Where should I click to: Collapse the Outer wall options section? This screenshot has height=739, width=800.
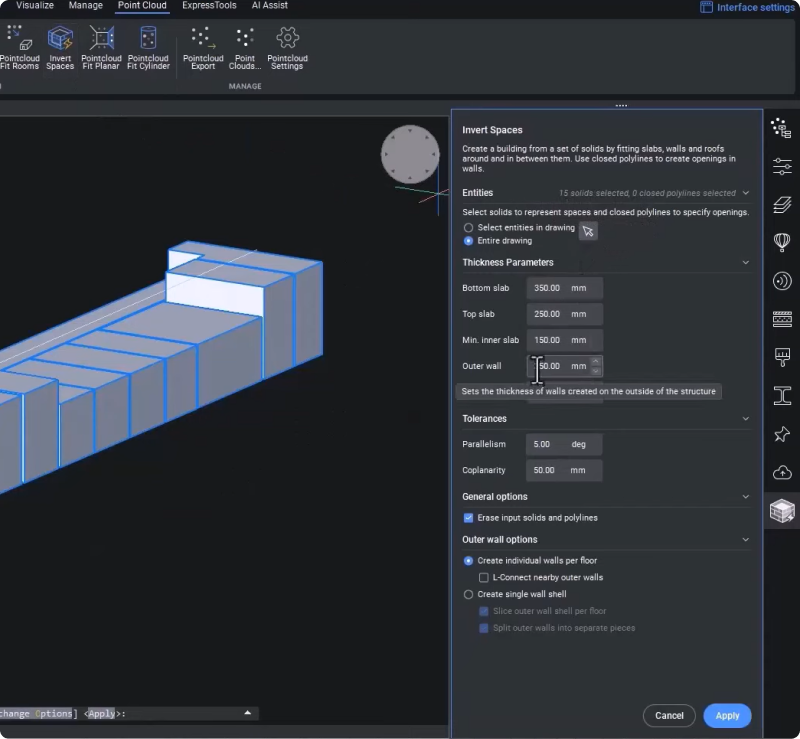pos(745,540)
